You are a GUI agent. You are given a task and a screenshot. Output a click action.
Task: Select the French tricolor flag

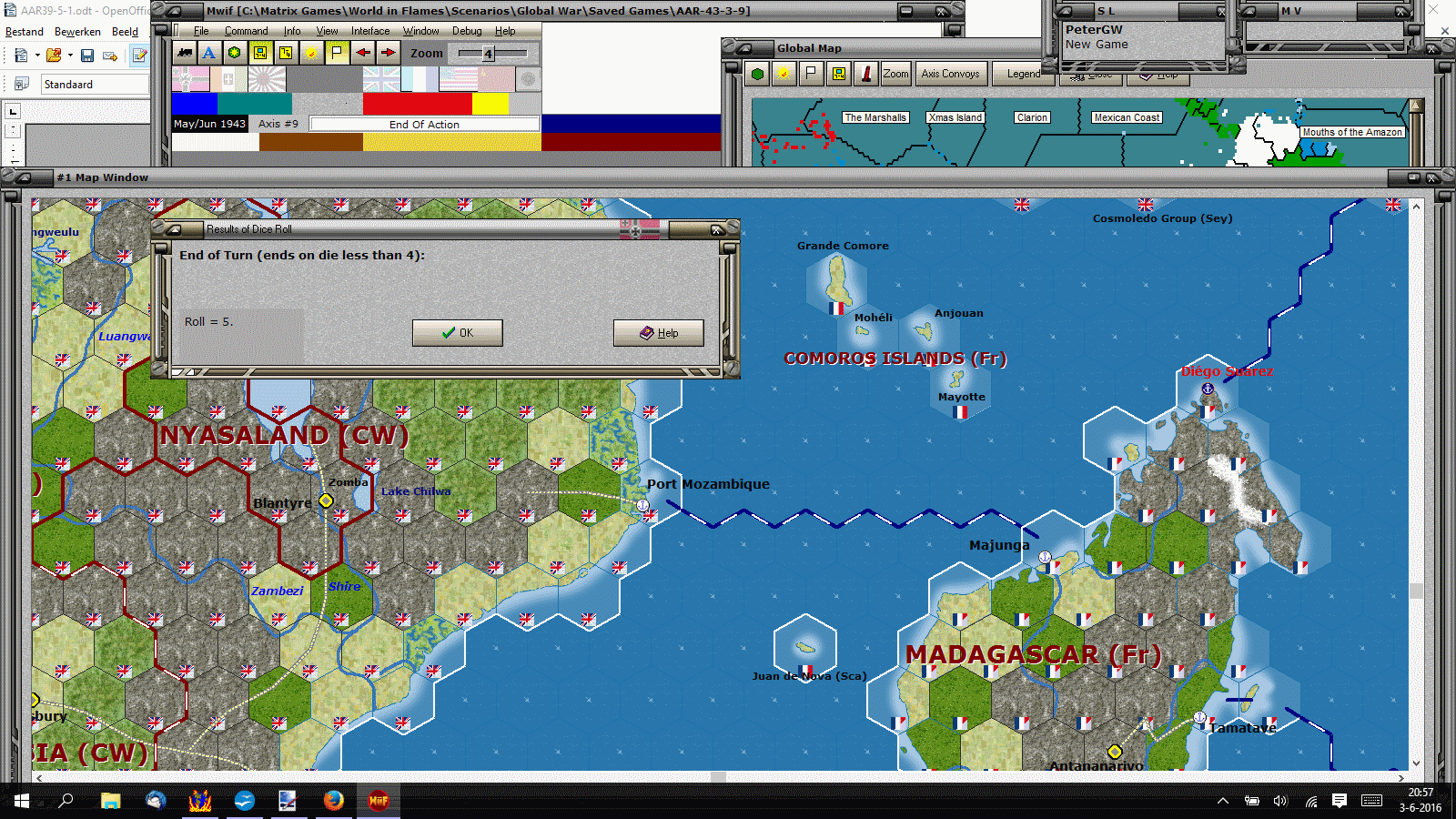point(419,80)
